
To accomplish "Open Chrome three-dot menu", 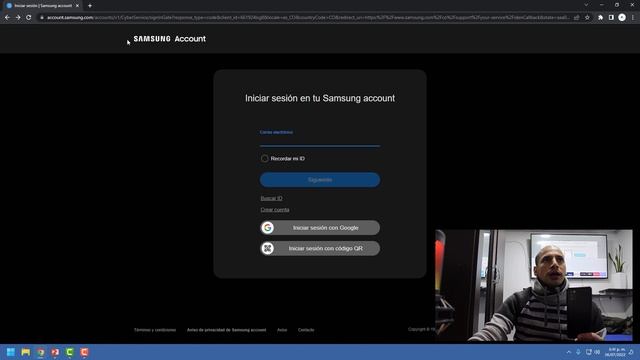I will 633,18.
